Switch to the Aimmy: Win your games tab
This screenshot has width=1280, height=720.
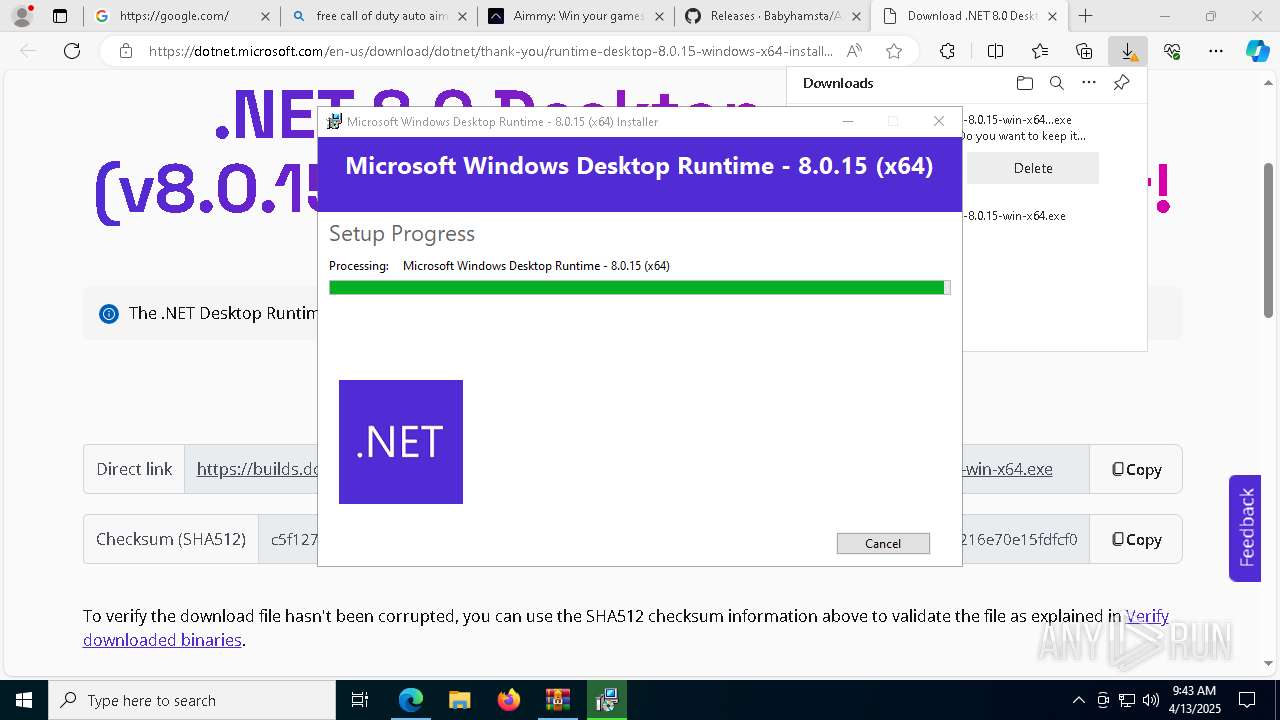[x=576, y=16]
